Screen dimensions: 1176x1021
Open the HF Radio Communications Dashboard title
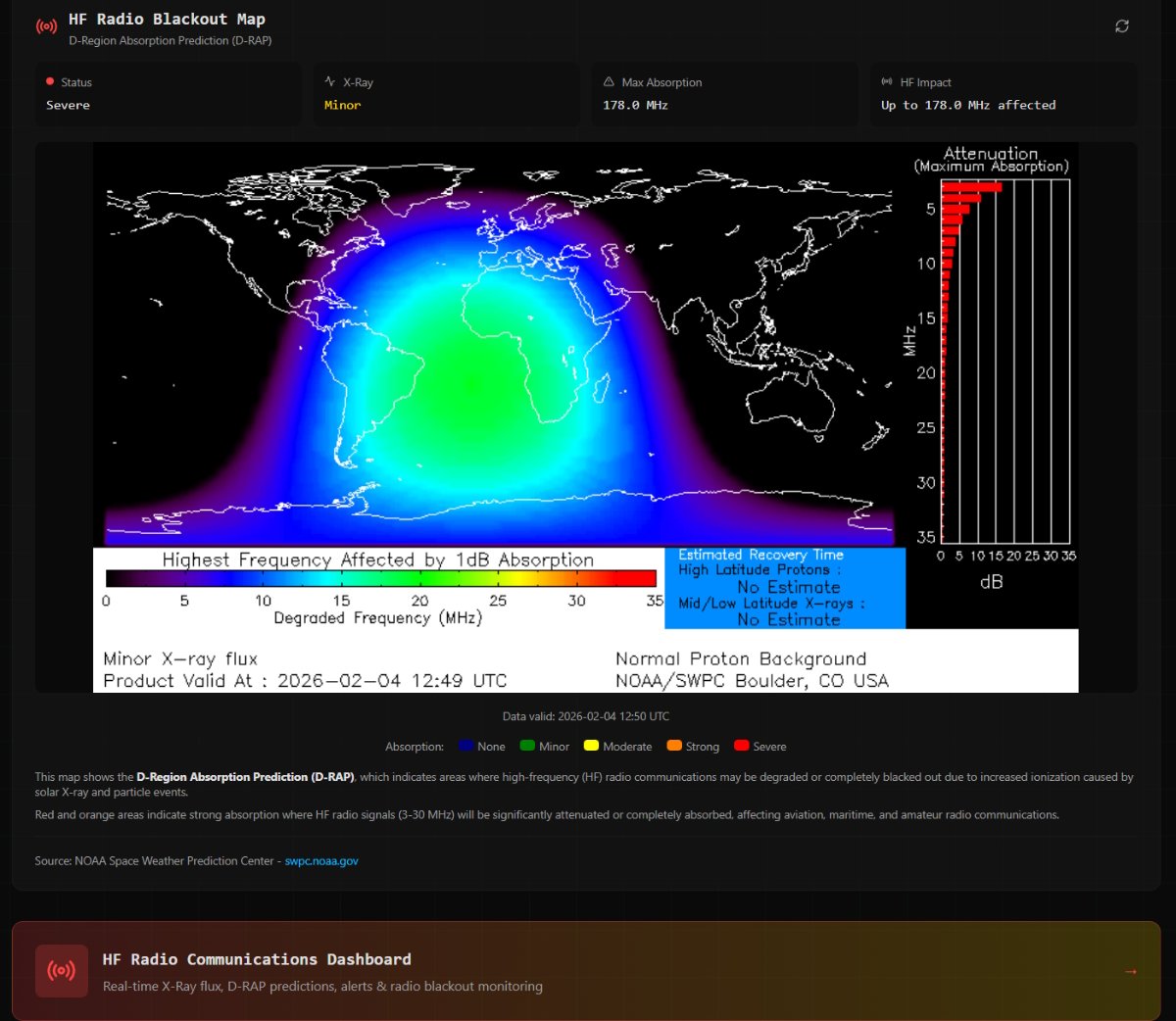coord(257,959)
